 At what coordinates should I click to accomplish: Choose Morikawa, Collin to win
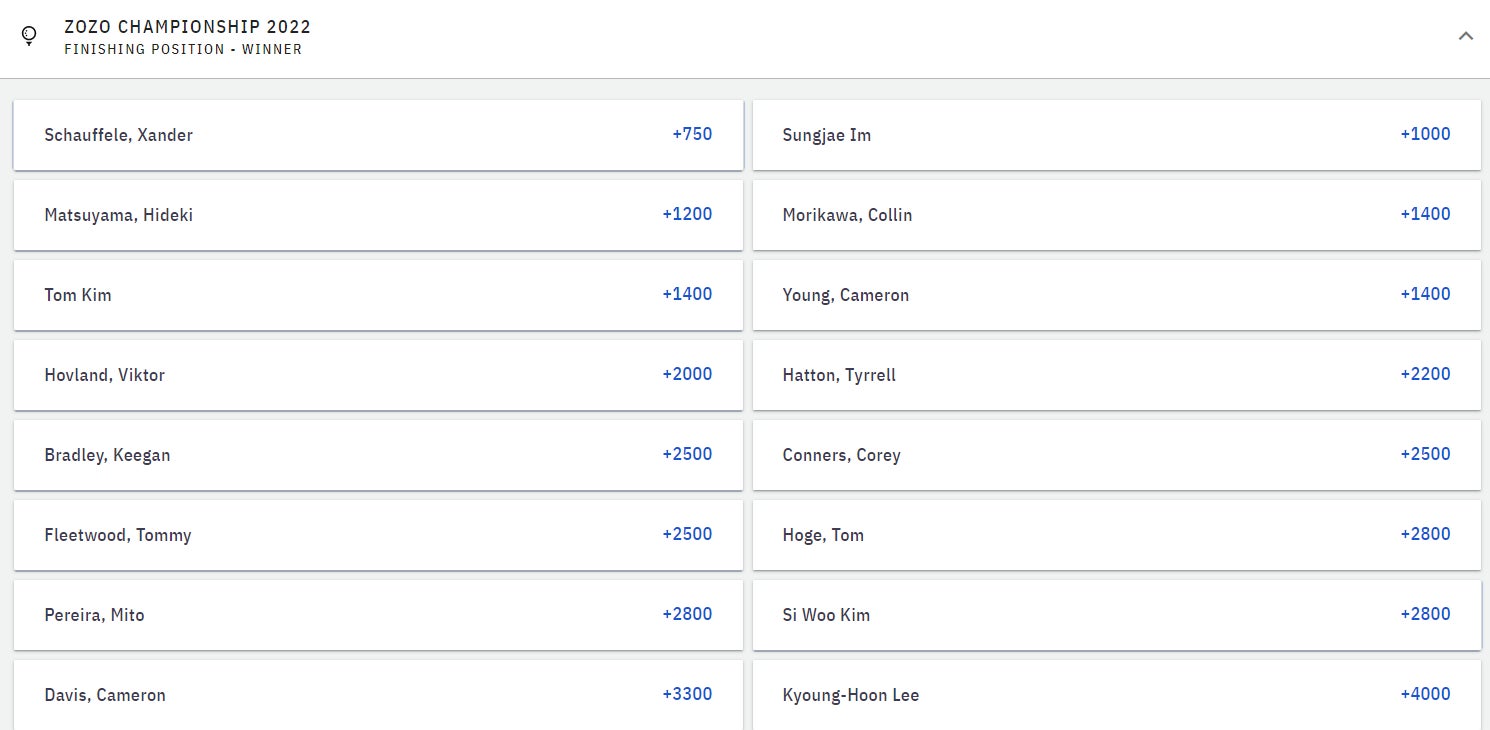click(1116, 215)
